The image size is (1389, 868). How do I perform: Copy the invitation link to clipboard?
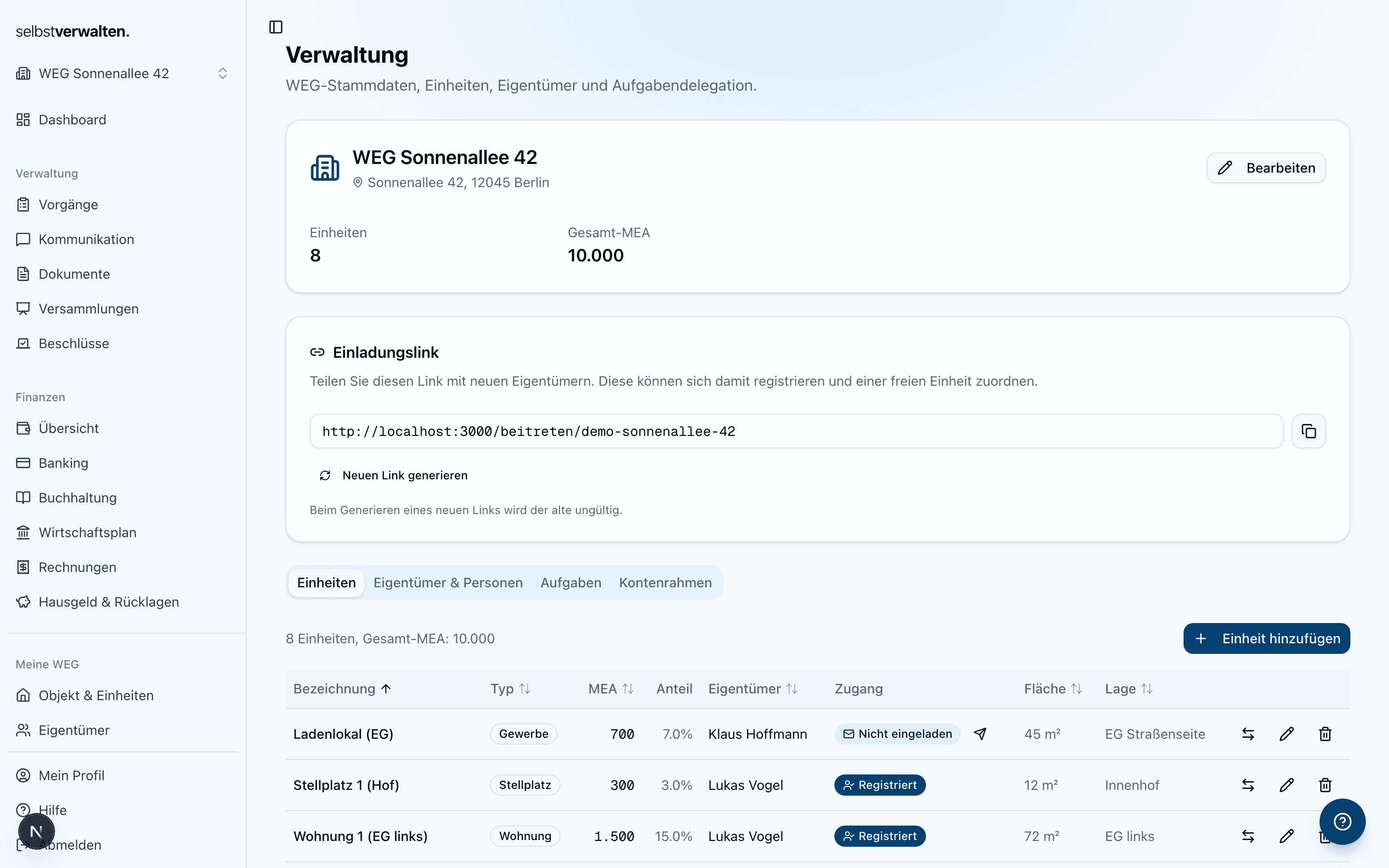click(x=1308, y=431)
